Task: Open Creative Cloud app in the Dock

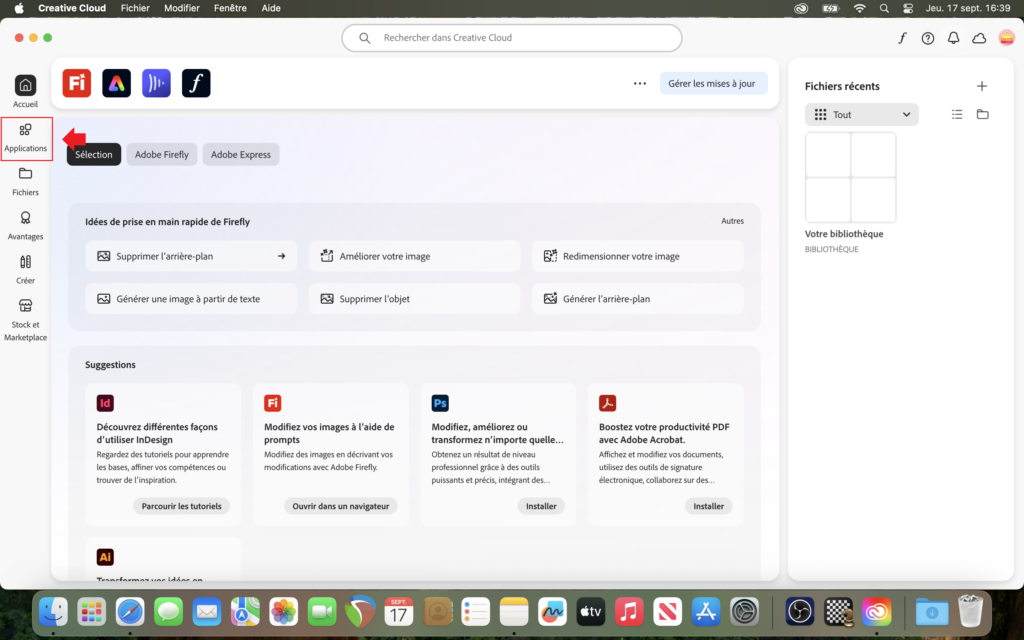Action: point(876,613)
